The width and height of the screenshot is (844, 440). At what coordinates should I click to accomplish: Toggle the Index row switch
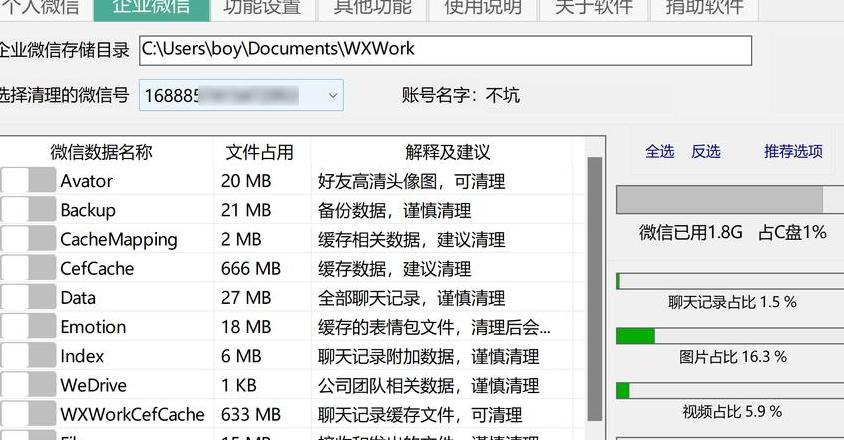28,355
